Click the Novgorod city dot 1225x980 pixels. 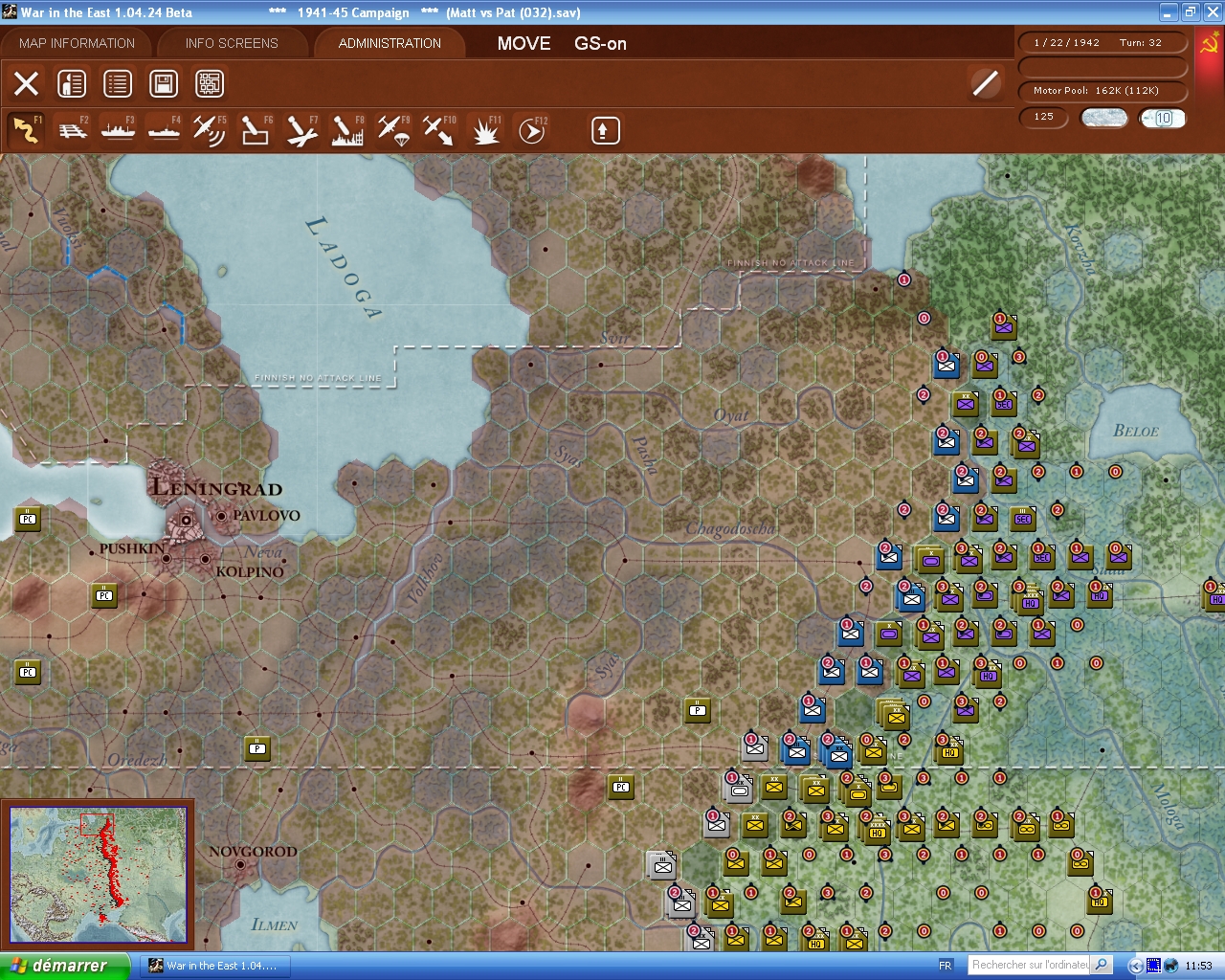click(x=240, y=864)
